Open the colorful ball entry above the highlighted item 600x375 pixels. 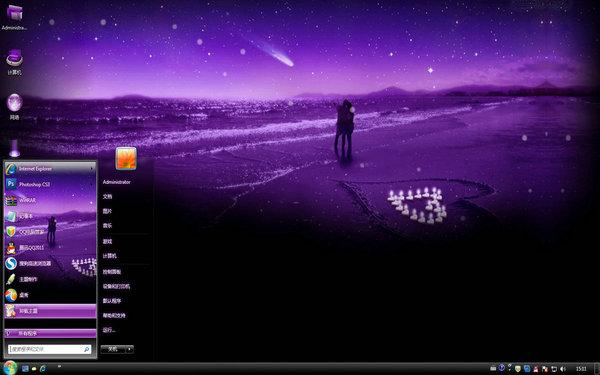[50, 295]
